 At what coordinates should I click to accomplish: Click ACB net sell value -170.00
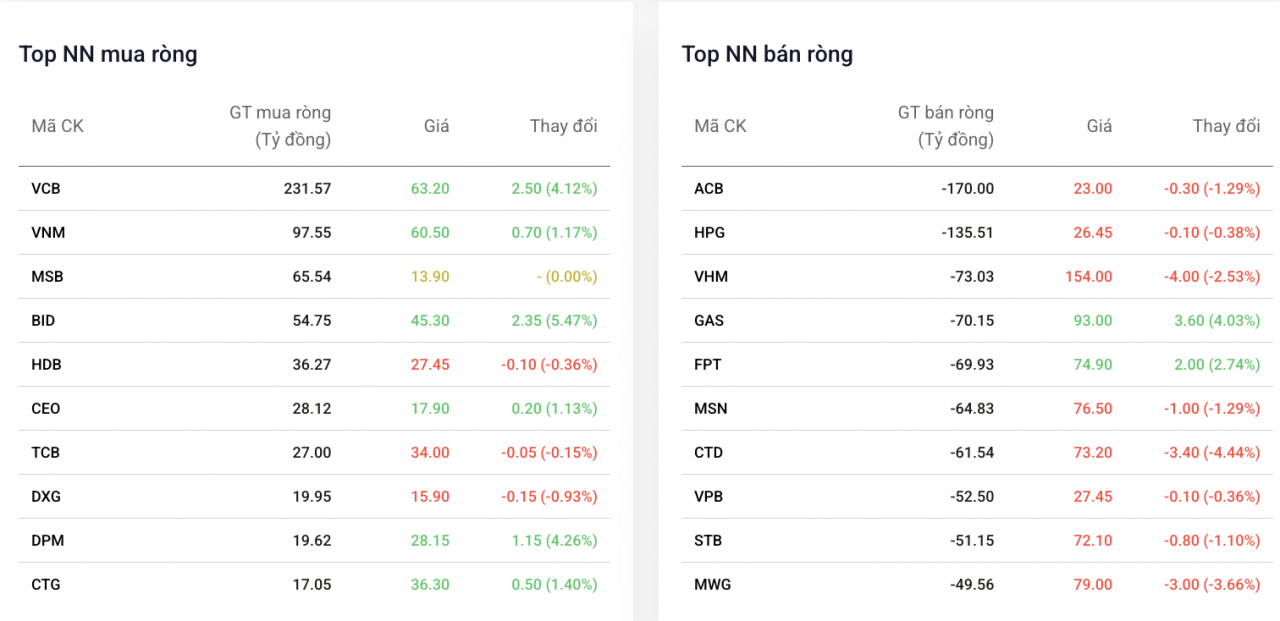tap(967, 188)
